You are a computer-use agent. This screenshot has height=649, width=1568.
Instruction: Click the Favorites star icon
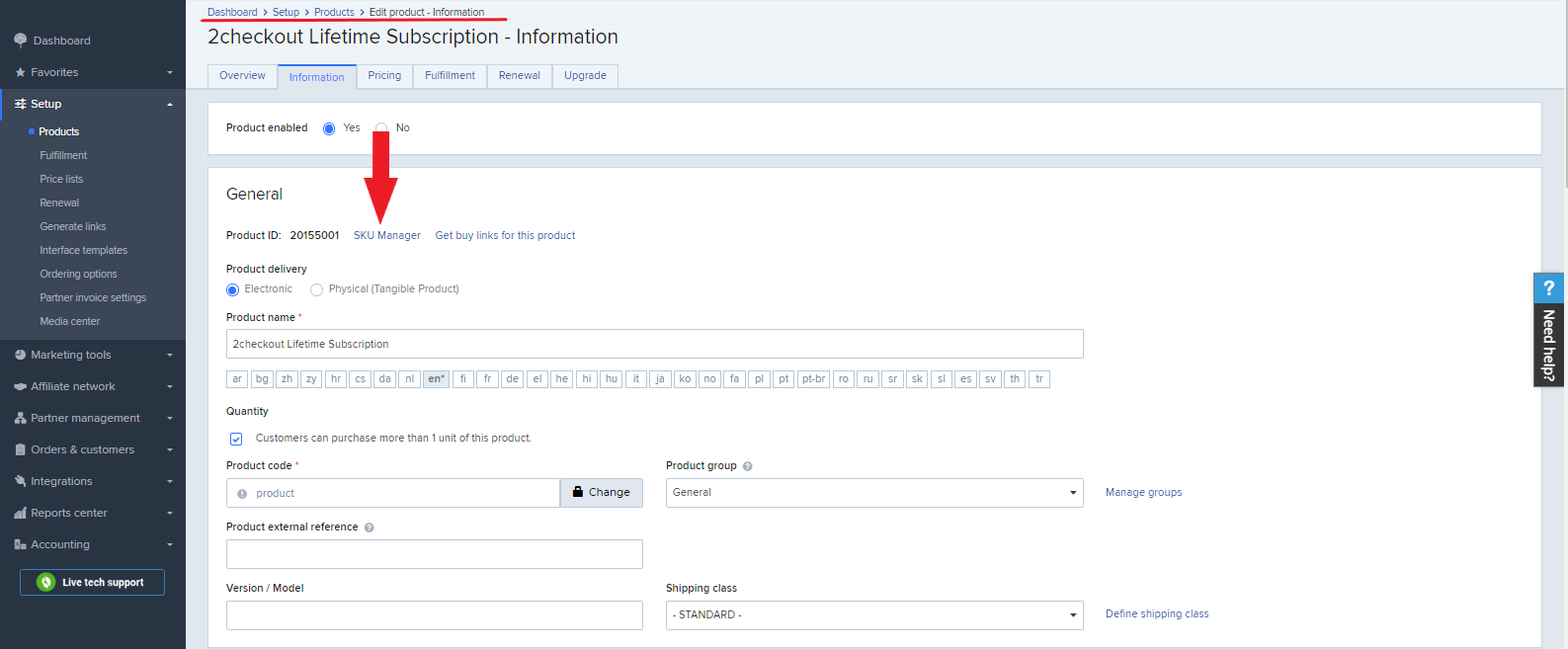pos(20,72)
